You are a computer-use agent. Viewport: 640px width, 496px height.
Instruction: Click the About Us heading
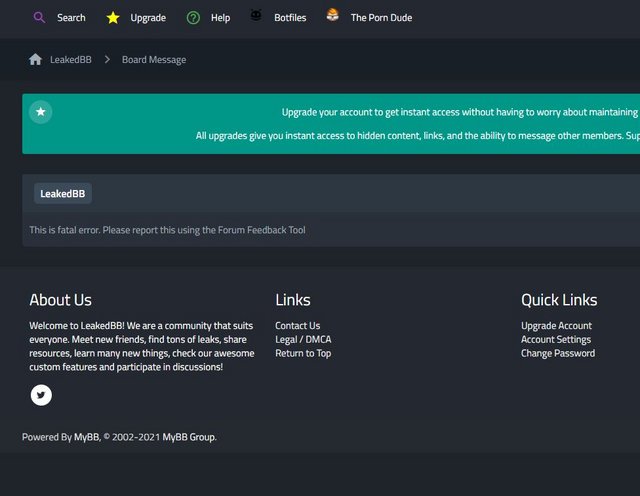(x=60, y=300)
